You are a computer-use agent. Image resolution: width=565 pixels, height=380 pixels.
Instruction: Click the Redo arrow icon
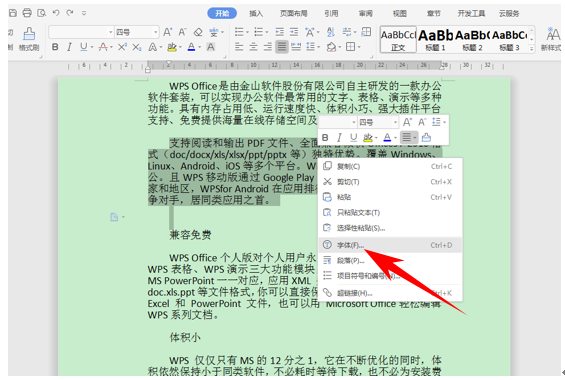pyautogui.click(x=70, y=13)
